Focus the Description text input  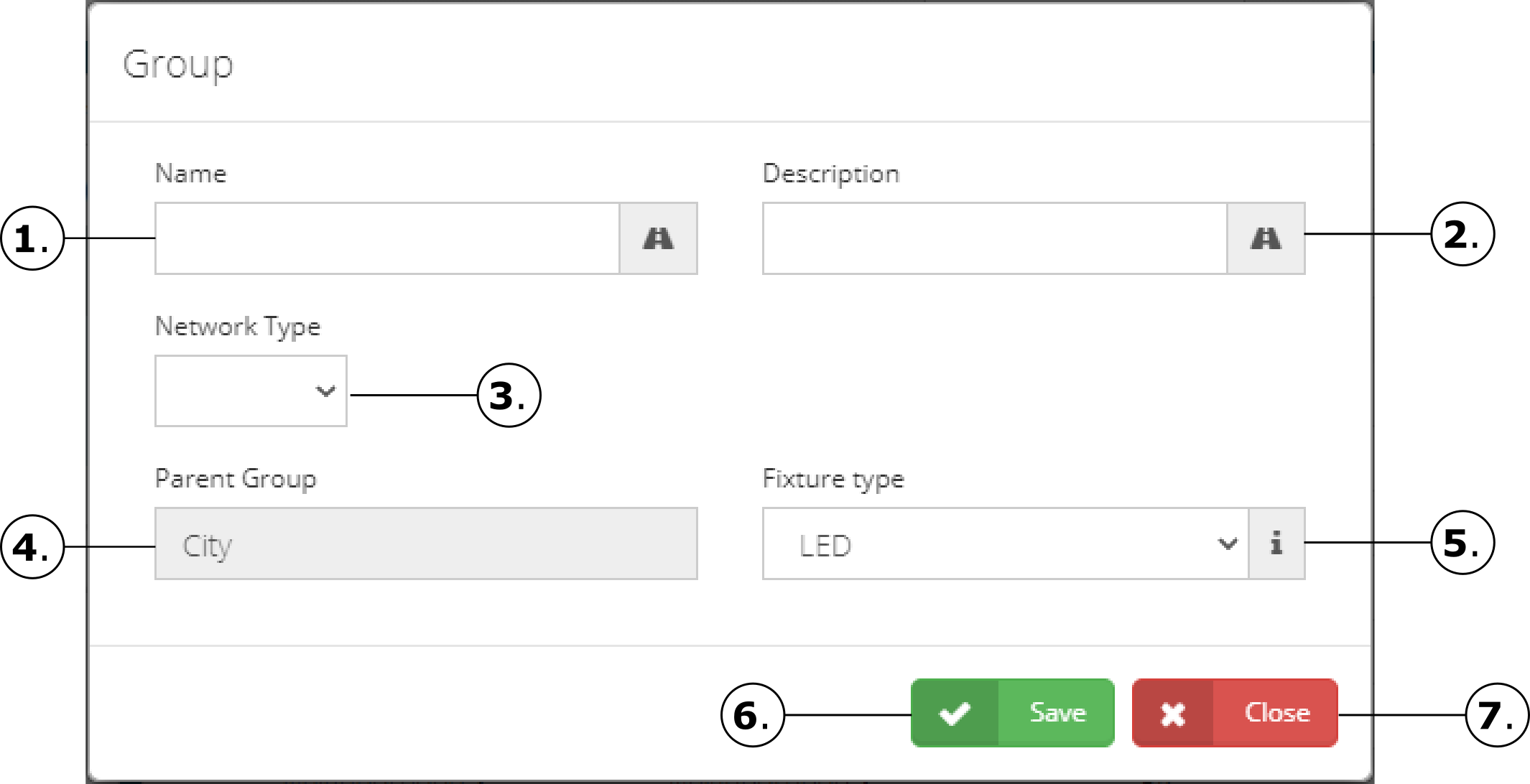(x=995, y=238)
